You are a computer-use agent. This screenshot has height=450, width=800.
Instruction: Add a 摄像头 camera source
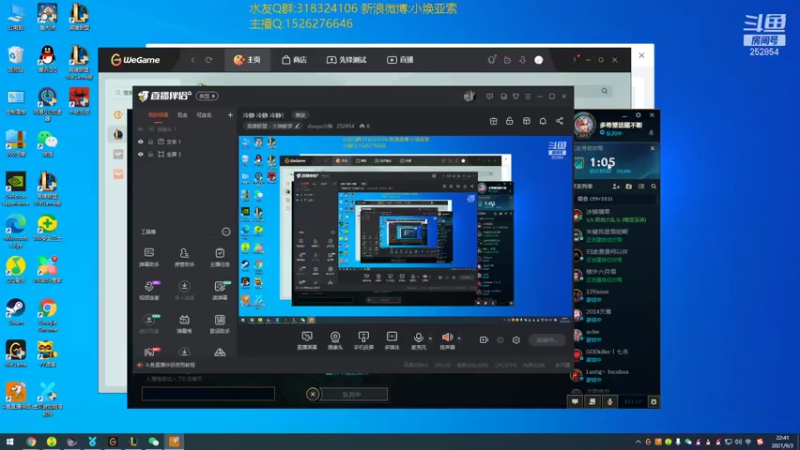[x=335, y=340]
